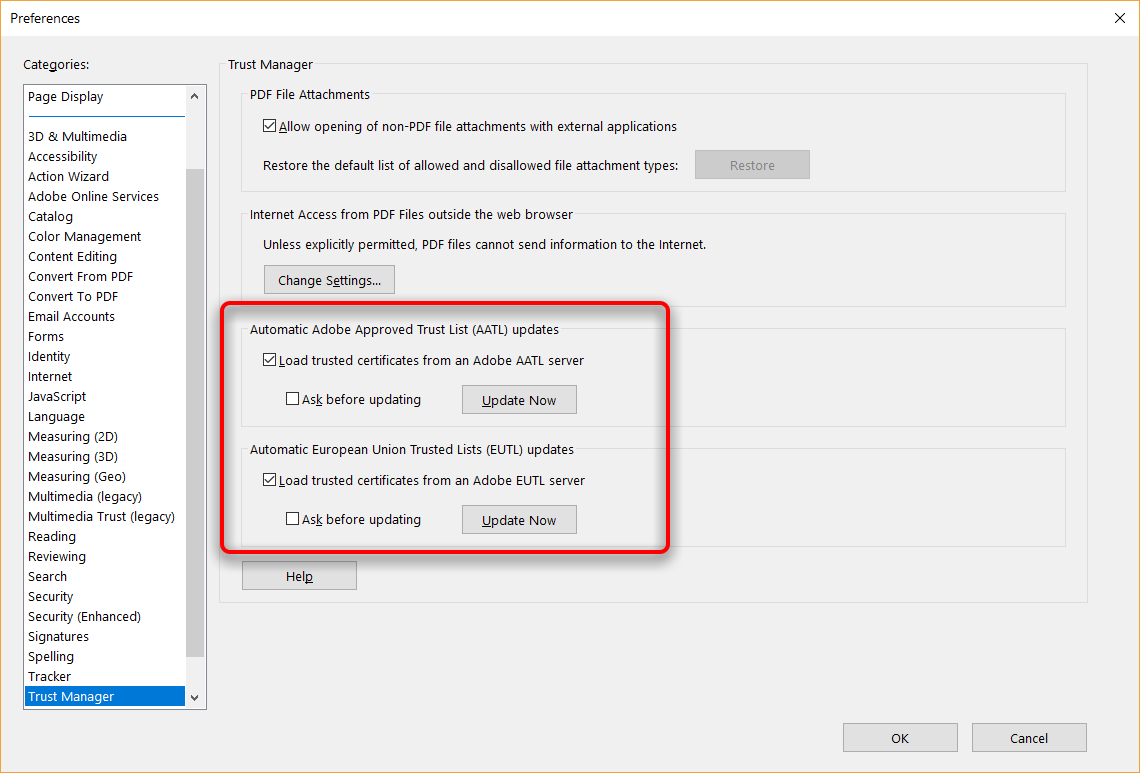The height and width of the screenshot is (773, 1140).
Task: Select the Spelling preferences category
Action: (x=50, y=656)
